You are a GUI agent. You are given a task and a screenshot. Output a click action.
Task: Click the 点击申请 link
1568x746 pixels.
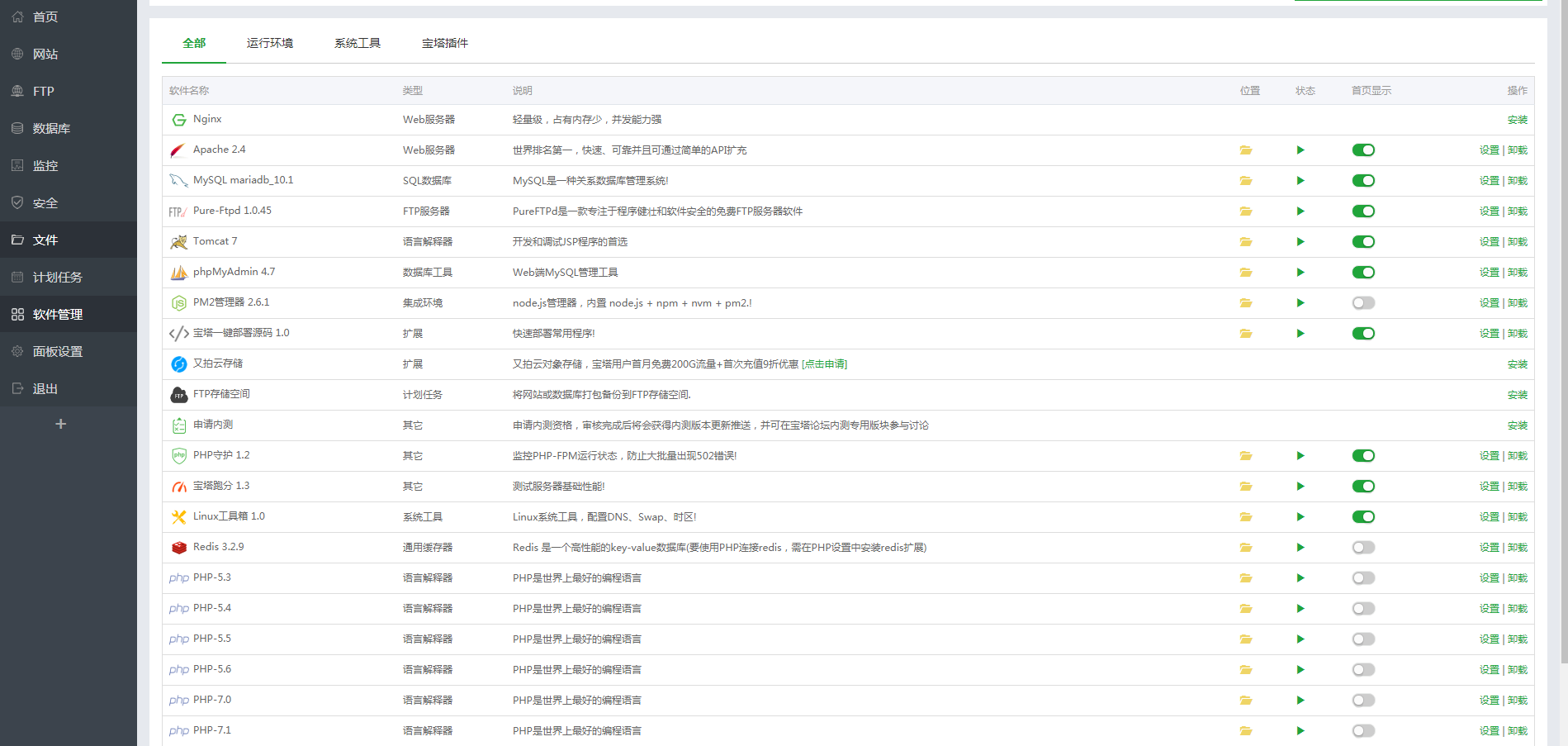(824, 364)
